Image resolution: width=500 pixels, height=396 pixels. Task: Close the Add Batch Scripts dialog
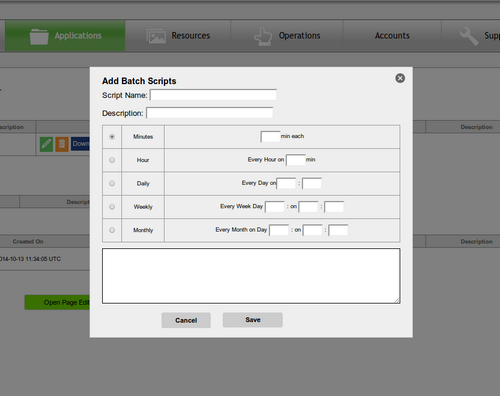pos(400,78)
